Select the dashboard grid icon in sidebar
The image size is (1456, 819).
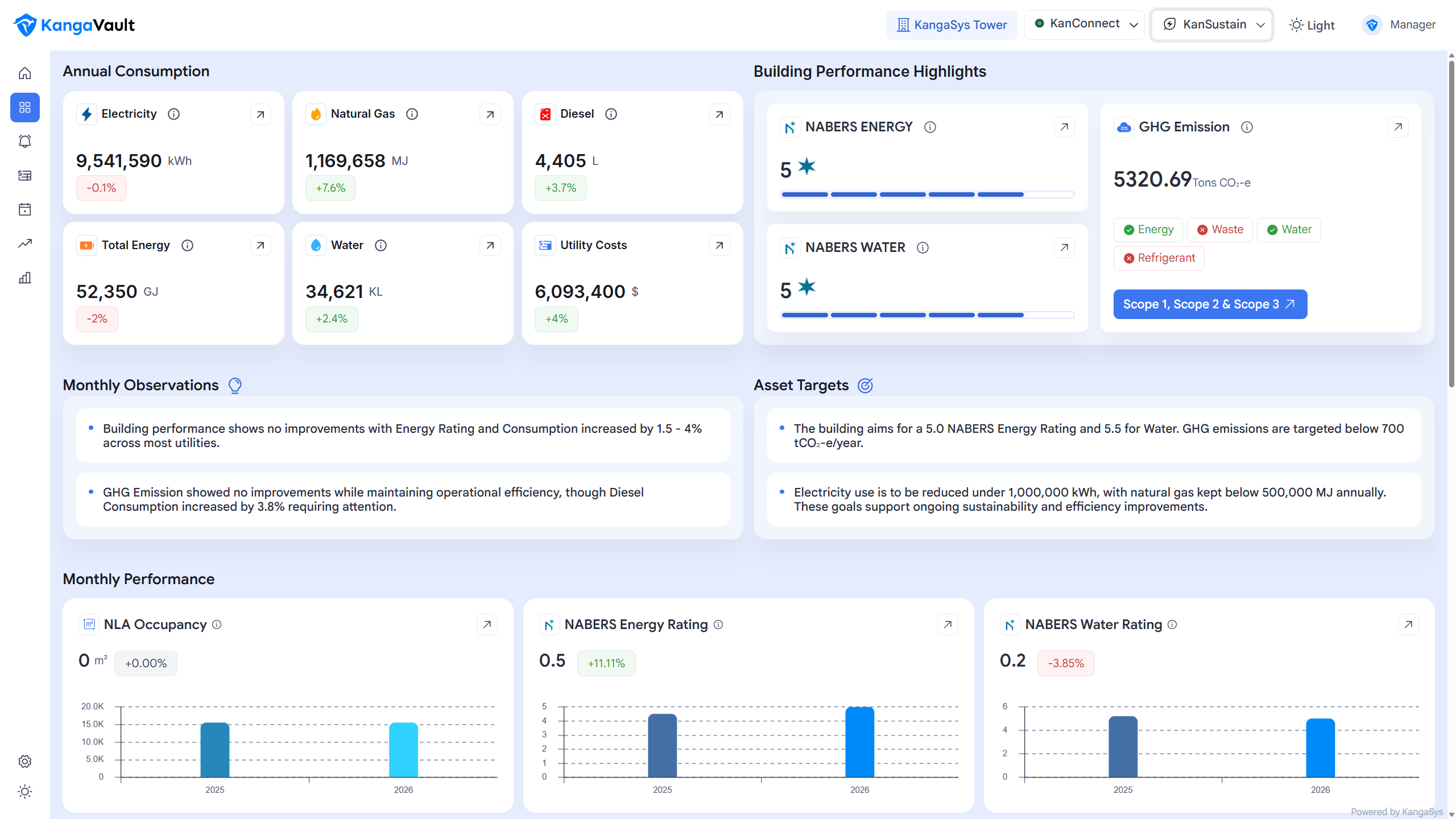(x=24, y=107)
